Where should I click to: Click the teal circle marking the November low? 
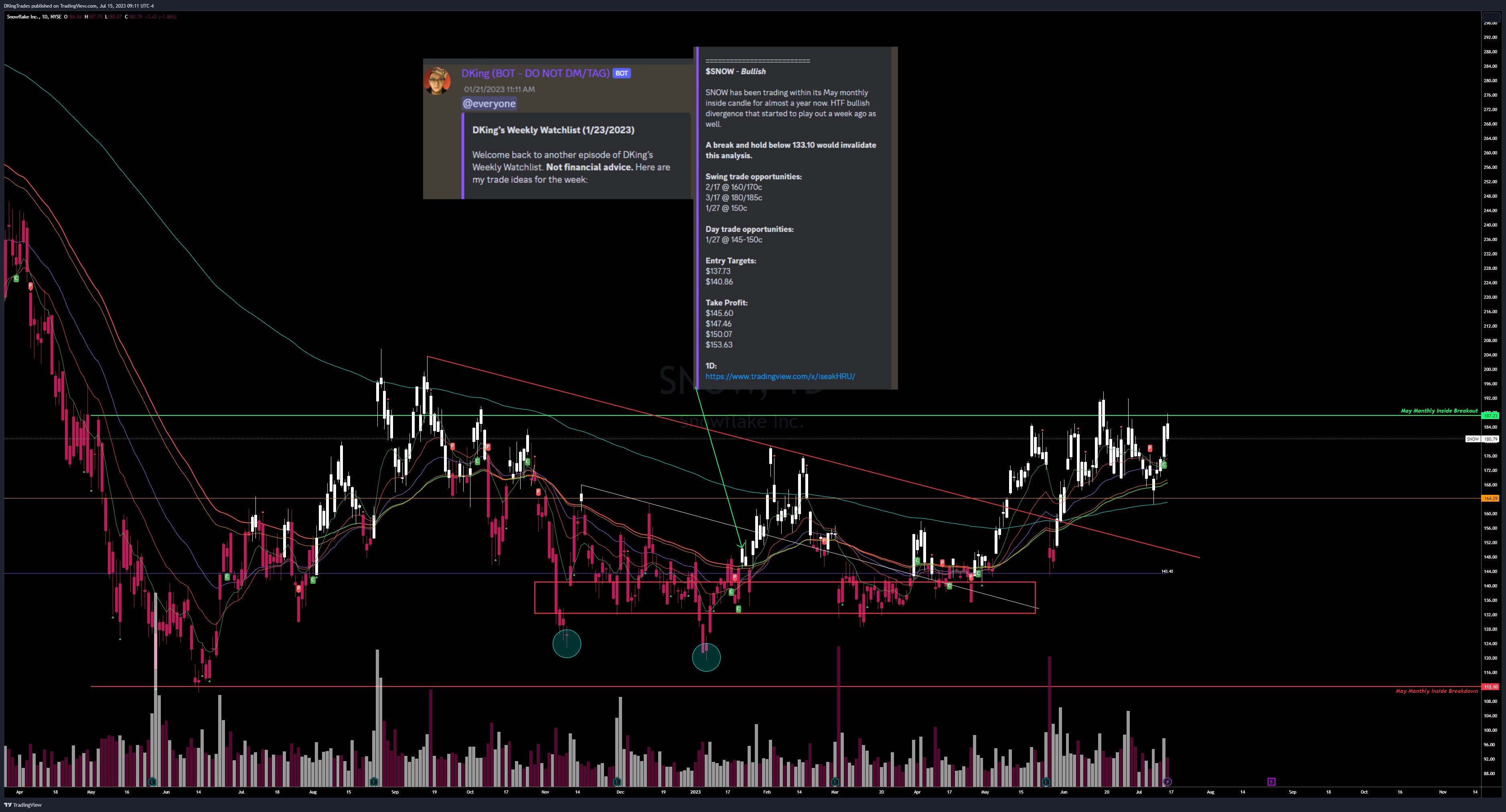(x=566, y=644)
